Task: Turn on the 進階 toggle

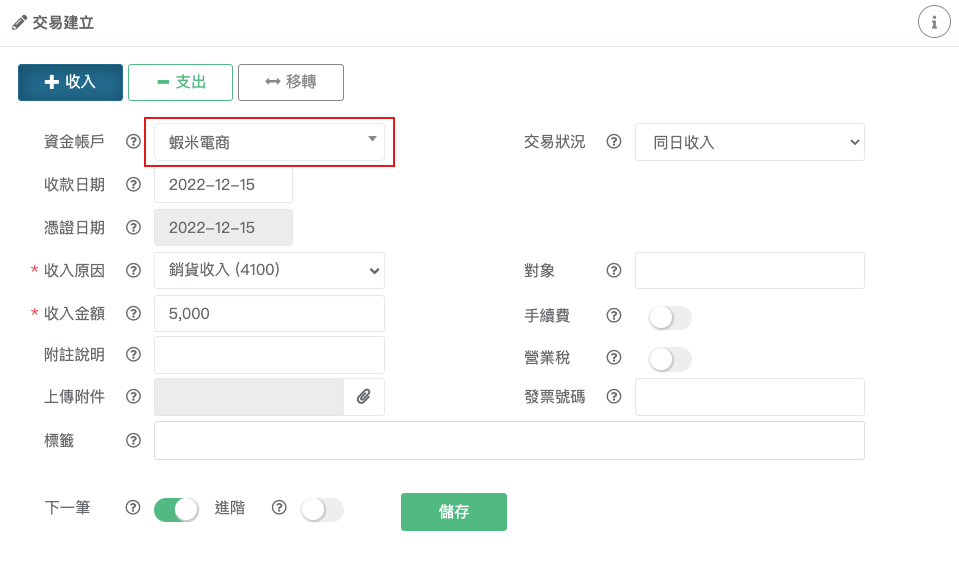Action: (x=322, y=510)
